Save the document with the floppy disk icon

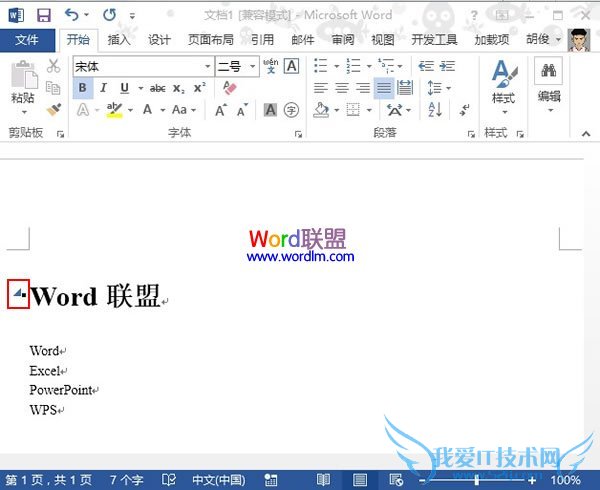point(44,15)
